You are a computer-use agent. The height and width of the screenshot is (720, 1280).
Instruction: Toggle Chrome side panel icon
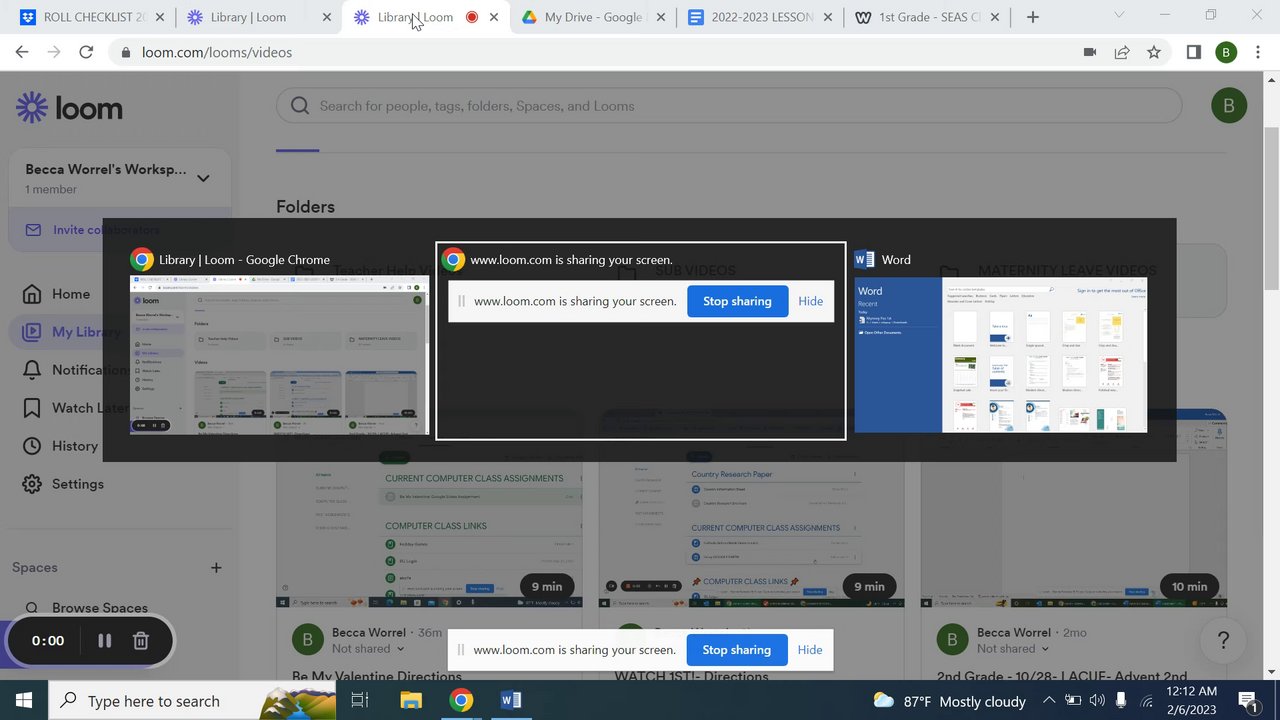coord(1193,52)
